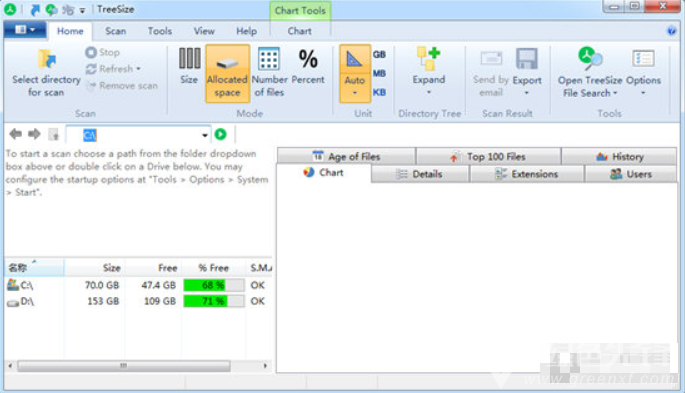Viewport: 685px width, 393px height.
Task: Toggle Allocated space mode
Action: click(x=227, y=73)
